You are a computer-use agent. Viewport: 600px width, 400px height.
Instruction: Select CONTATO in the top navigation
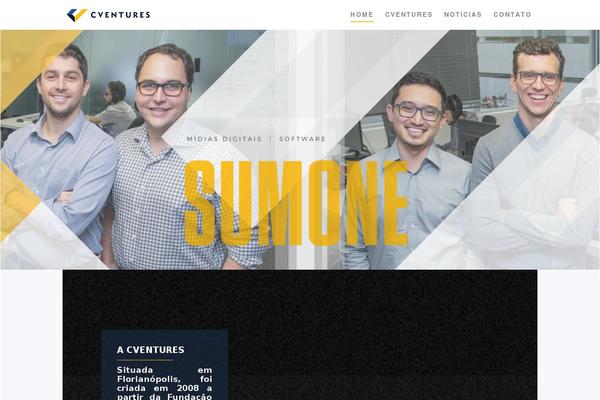(x=512, y=15)
